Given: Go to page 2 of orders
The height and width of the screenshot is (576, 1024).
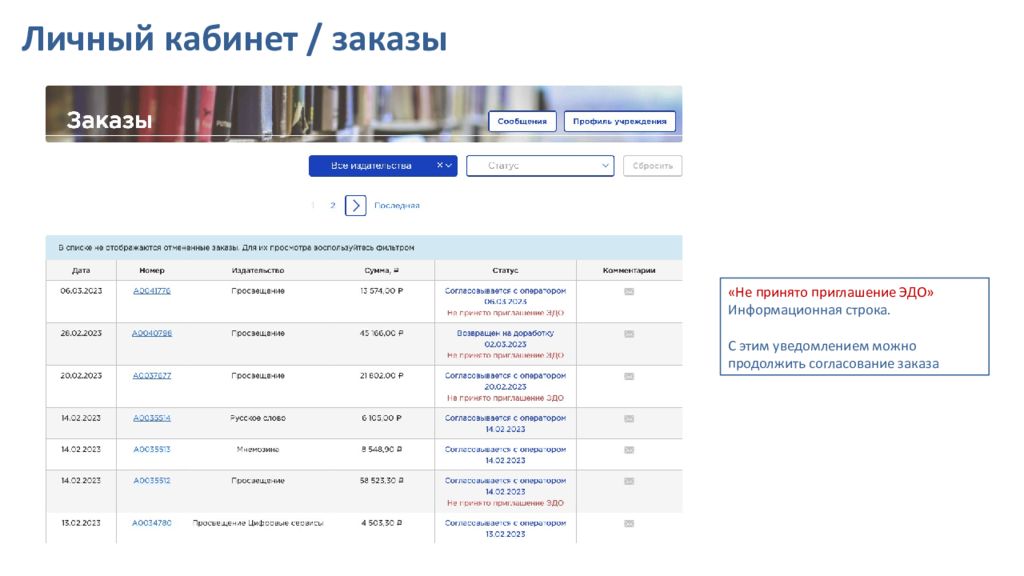Looking at the screenshot, I should tap(332, 206).
